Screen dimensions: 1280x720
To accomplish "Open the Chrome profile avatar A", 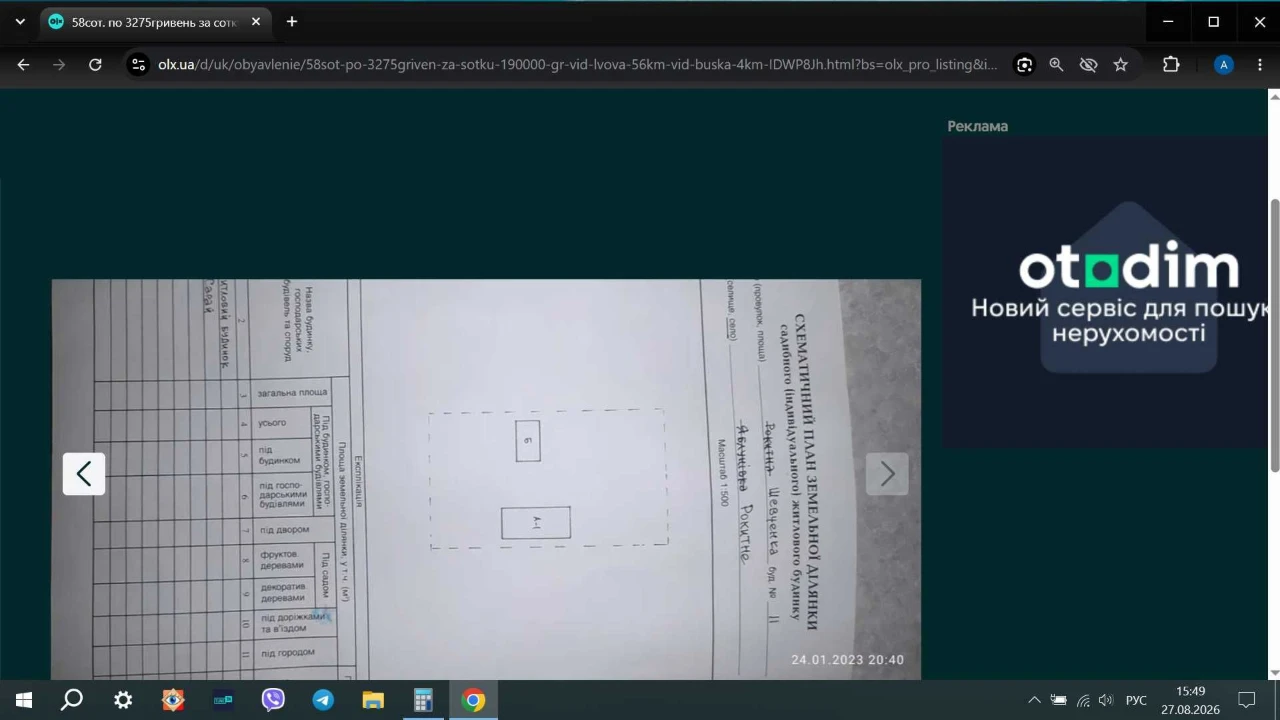I will click(1223, 65).
